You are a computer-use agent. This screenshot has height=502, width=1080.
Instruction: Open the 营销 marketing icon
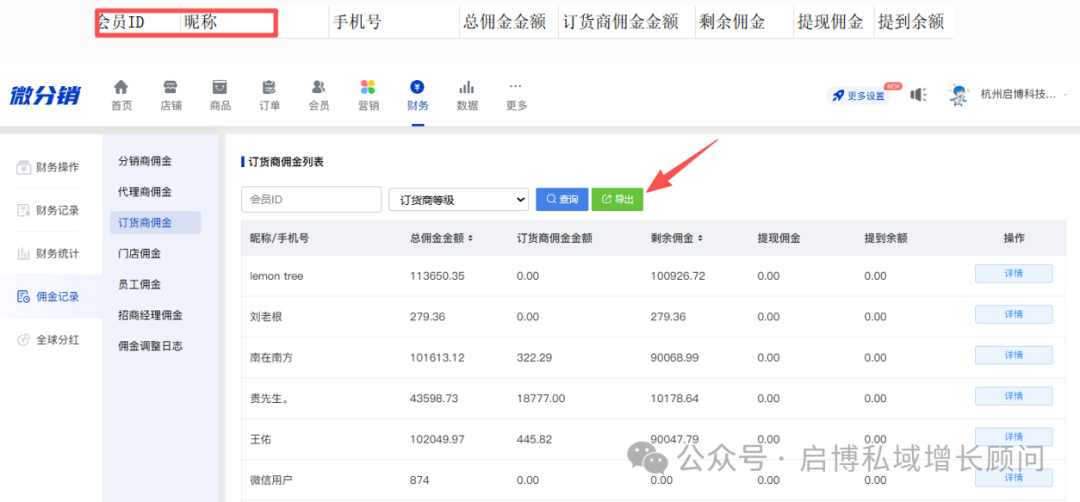point(368,88)
